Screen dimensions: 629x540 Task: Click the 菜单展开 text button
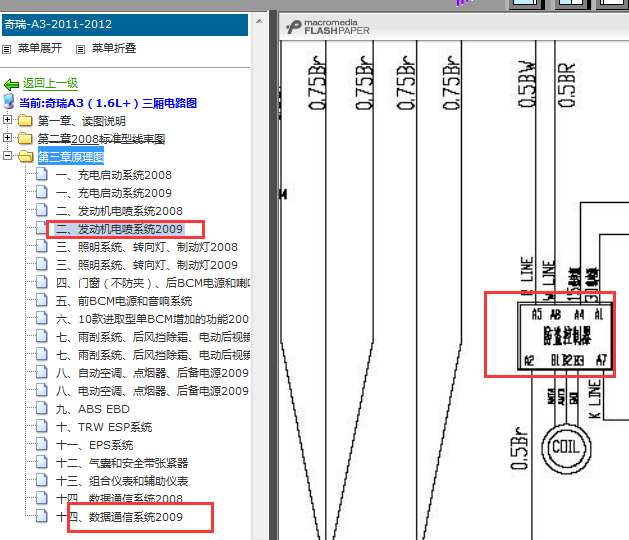(x=40, y=49)
